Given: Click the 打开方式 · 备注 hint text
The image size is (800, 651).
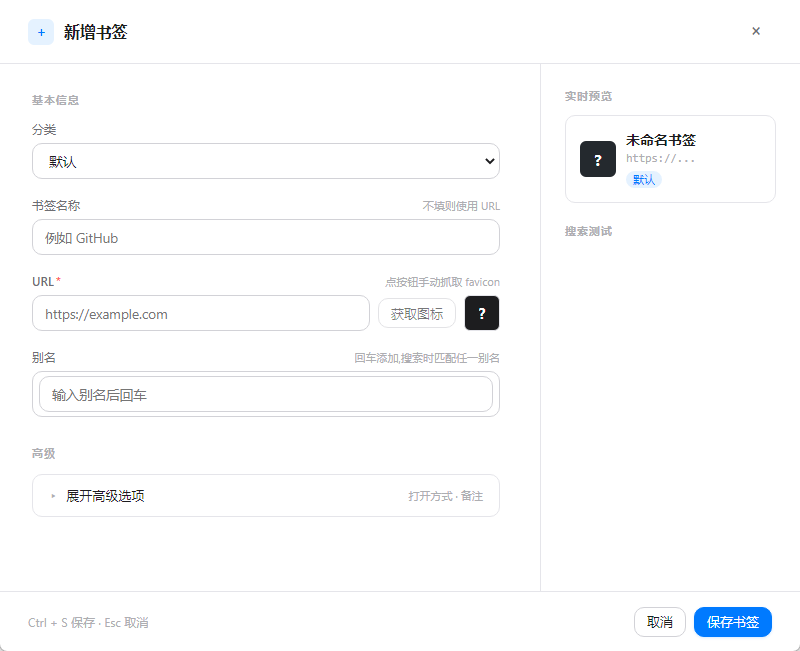Looking at the screenshot, I should coord(445,496).
